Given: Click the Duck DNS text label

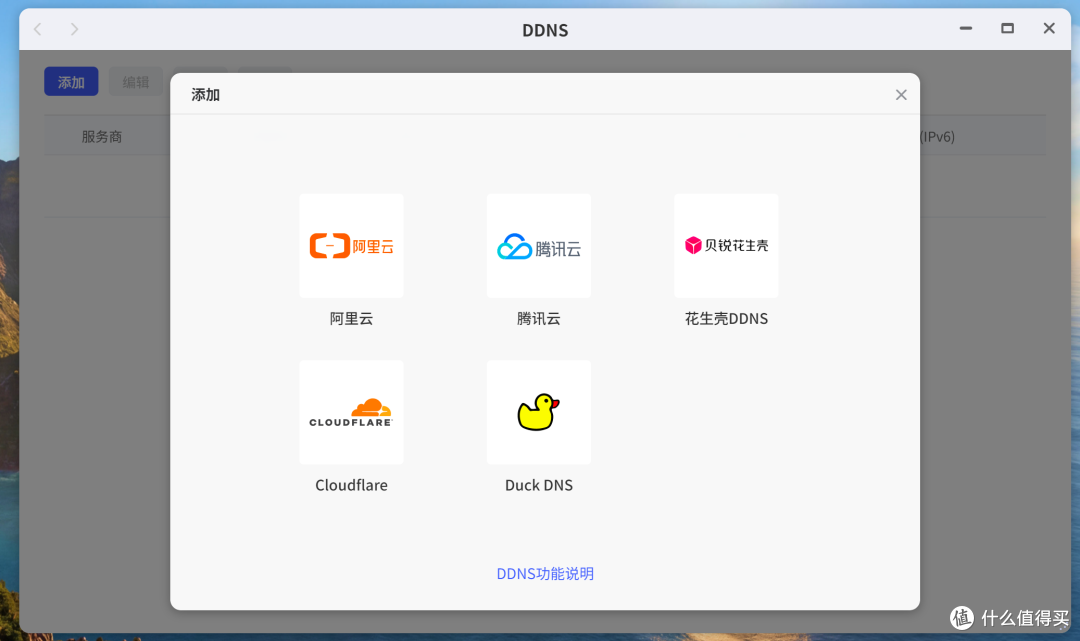Looking at the screenshot, I should [x=539, y=485].
